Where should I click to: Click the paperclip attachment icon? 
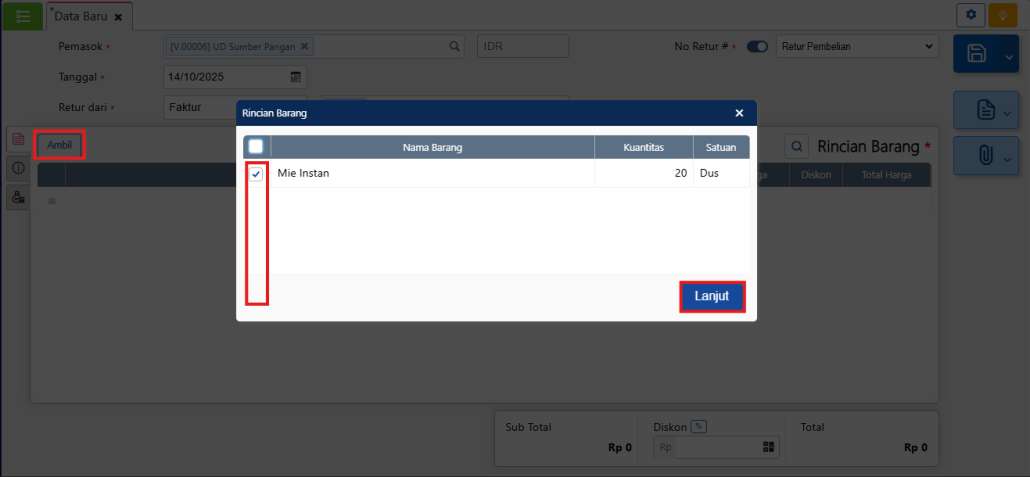coord(985,157)
